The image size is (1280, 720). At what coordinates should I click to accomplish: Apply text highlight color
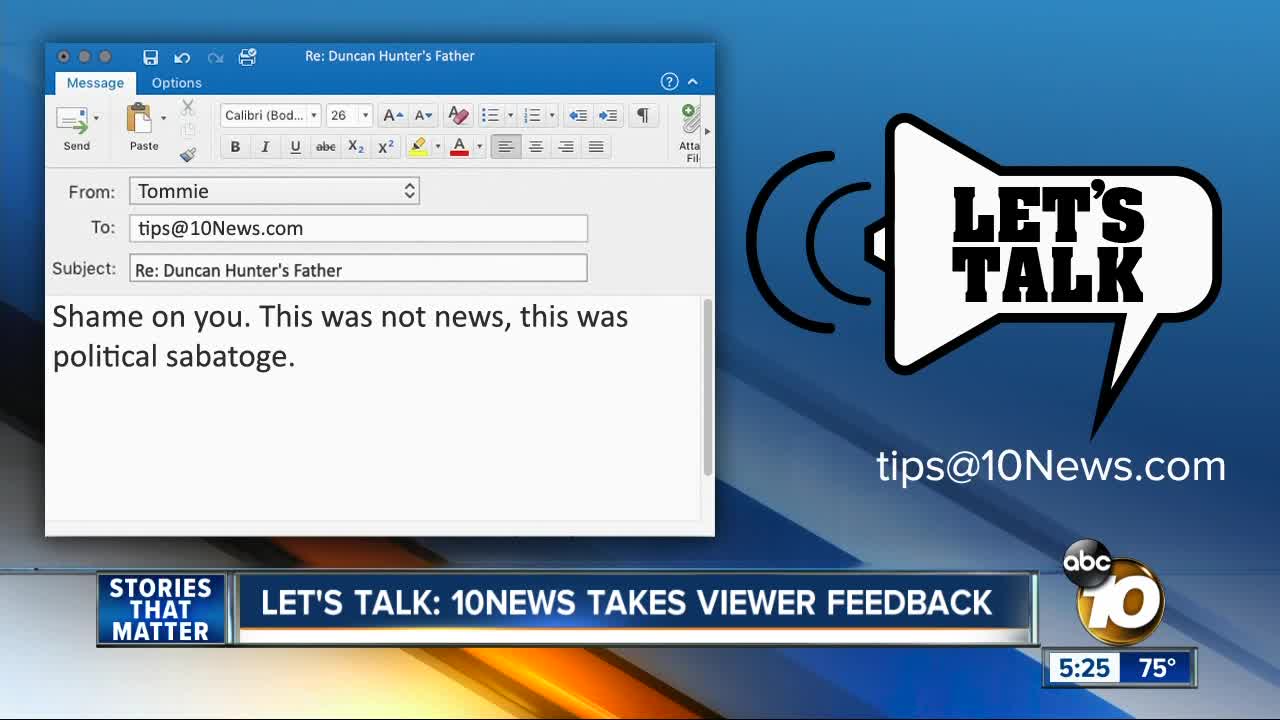tap(418, 147)
